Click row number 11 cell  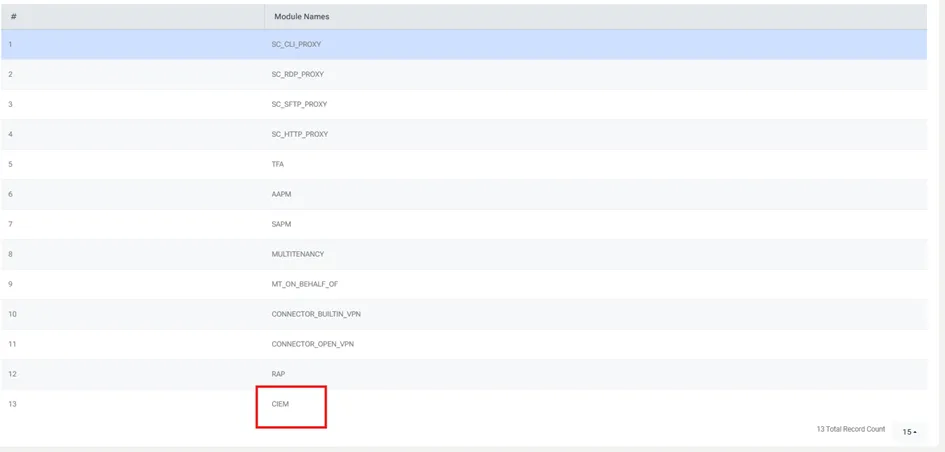[133, 344]
